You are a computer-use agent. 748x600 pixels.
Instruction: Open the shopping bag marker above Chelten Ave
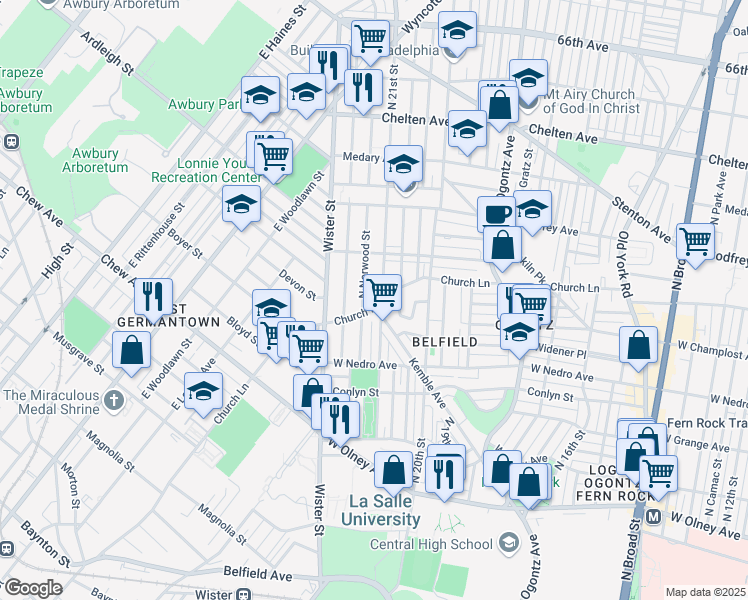[499, 105]
